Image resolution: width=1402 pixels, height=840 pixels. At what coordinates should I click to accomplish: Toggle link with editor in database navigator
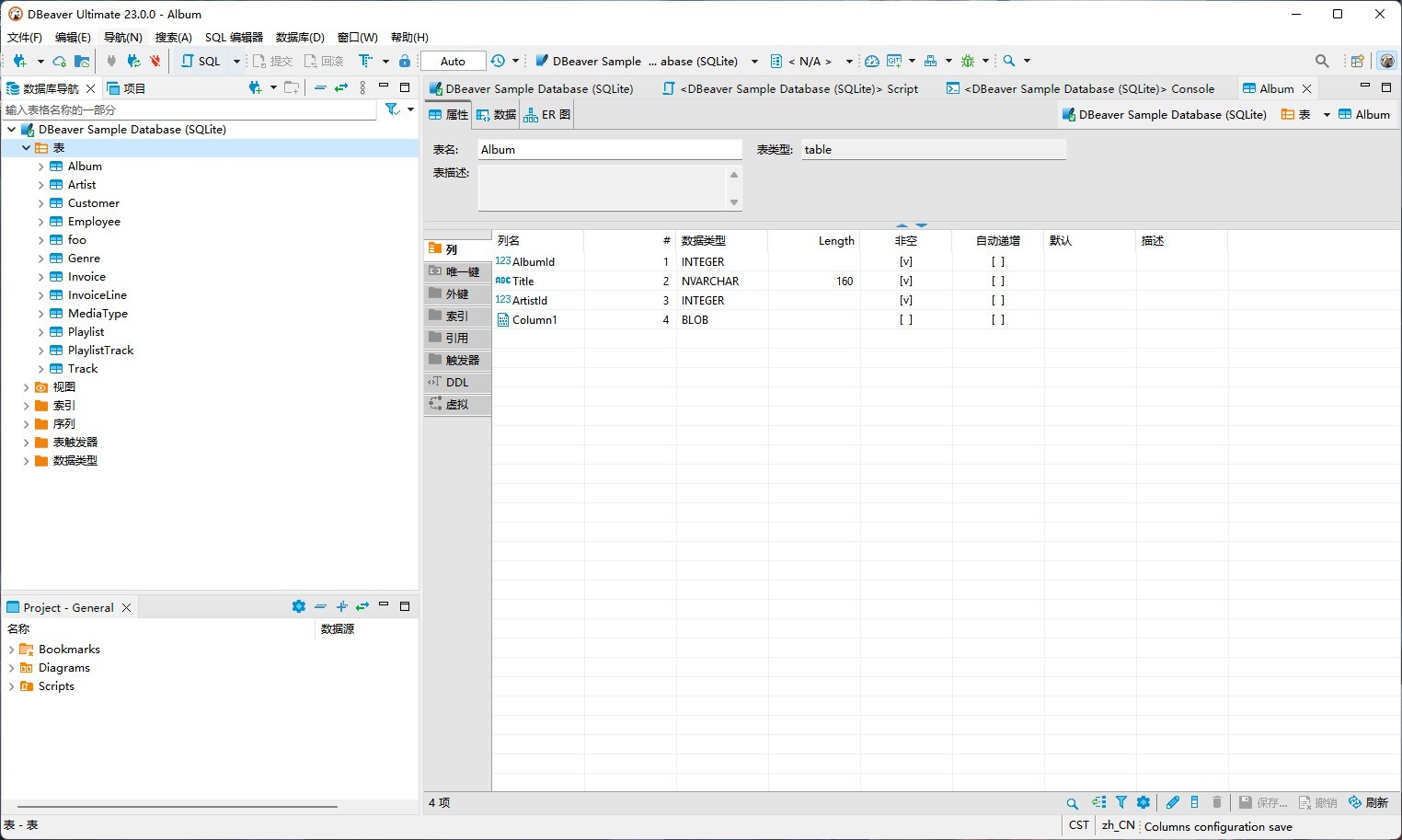pos(341,87)
